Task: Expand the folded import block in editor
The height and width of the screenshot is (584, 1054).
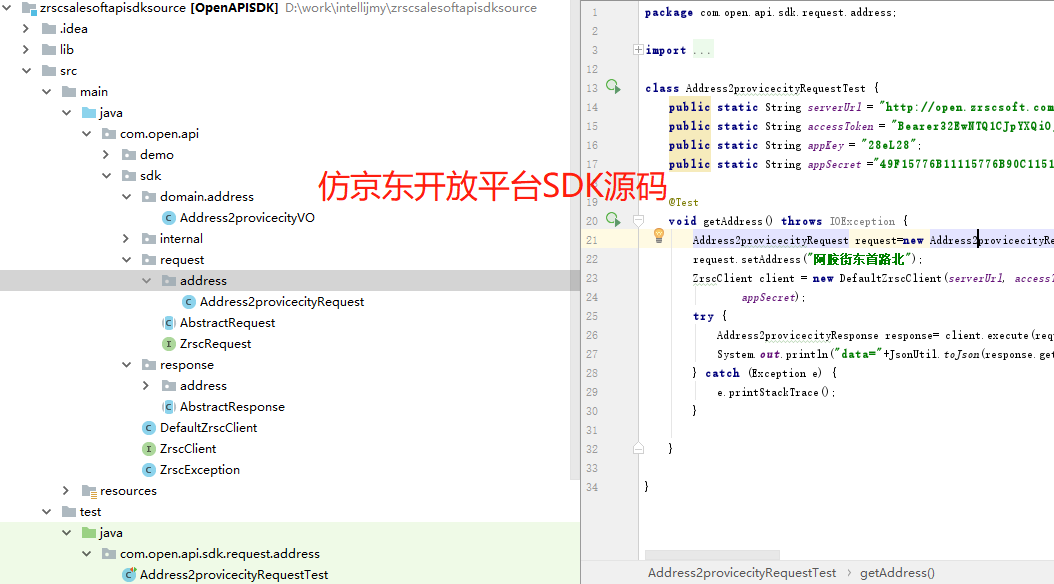Action: 638,50
